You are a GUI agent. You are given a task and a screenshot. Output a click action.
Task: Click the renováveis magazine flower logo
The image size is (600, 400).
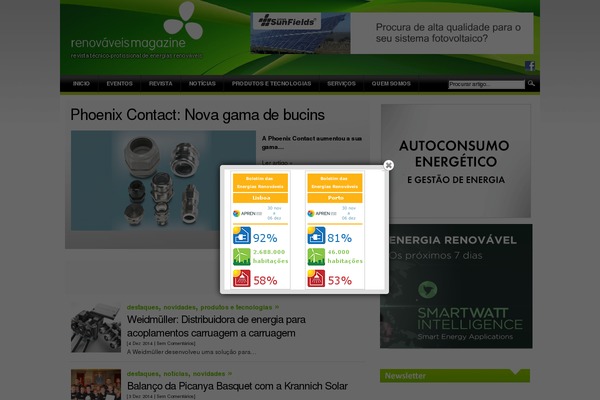(183, 20)
